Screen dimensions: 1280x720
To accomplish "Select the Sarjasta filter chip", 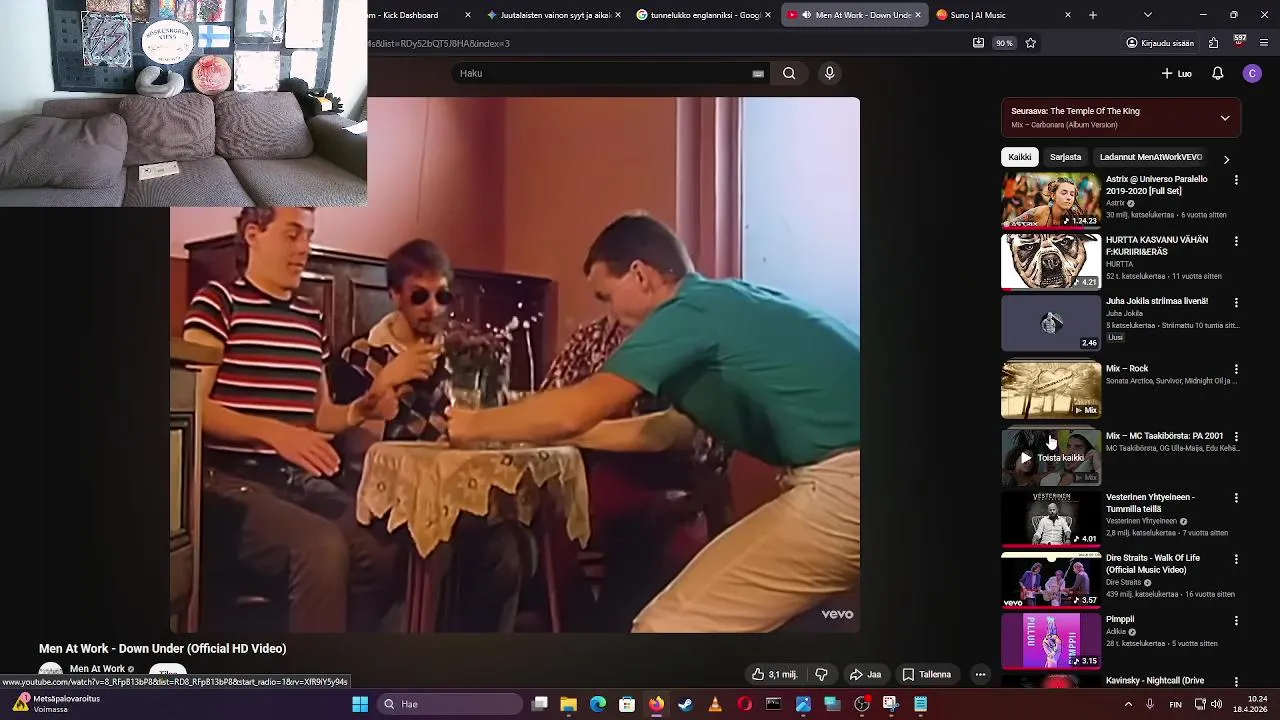I will (1065, 157).
